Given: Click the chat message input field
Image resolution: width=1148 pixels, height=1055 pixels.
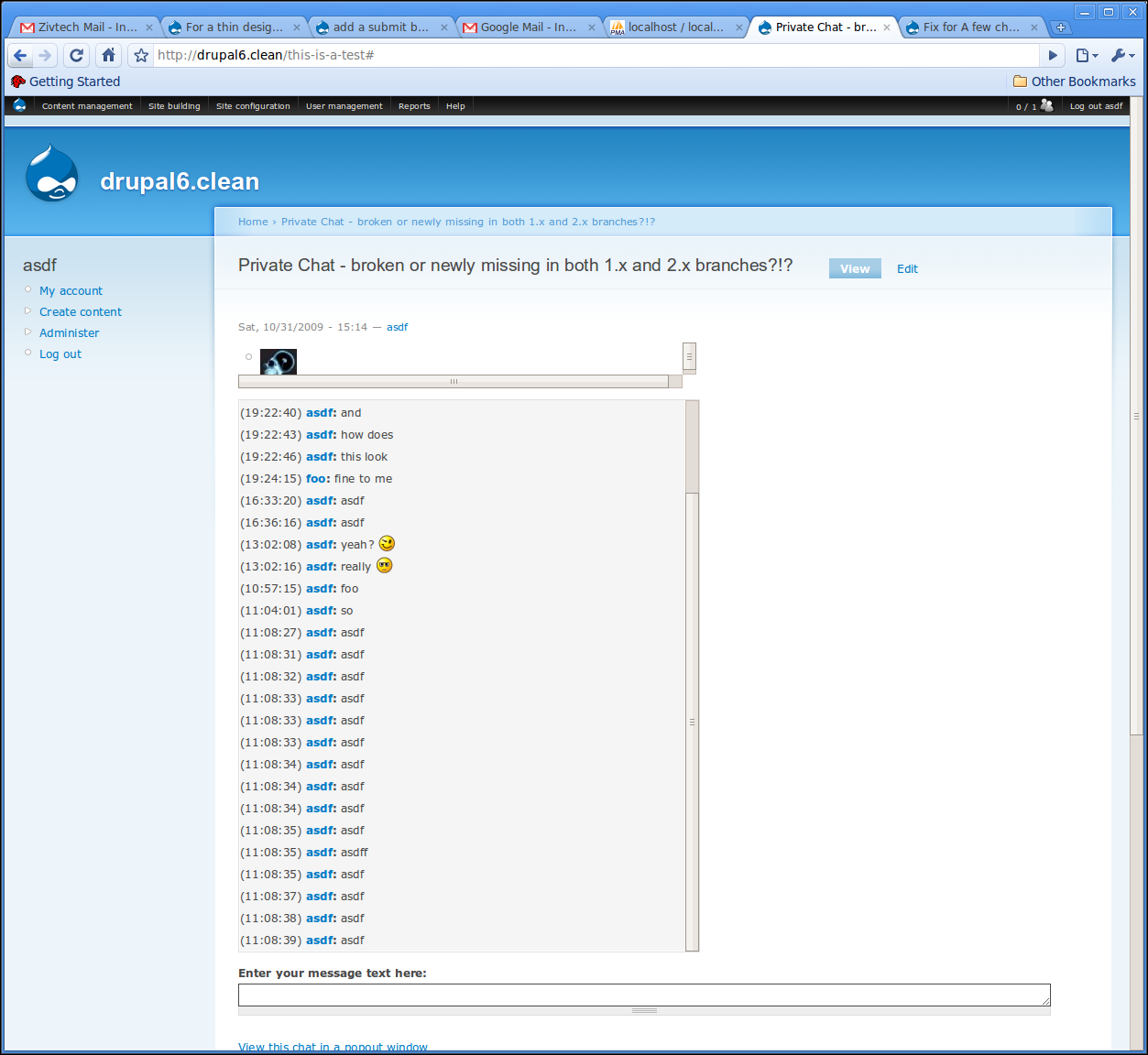Looking at the screenshot, I should click(644, 995).
